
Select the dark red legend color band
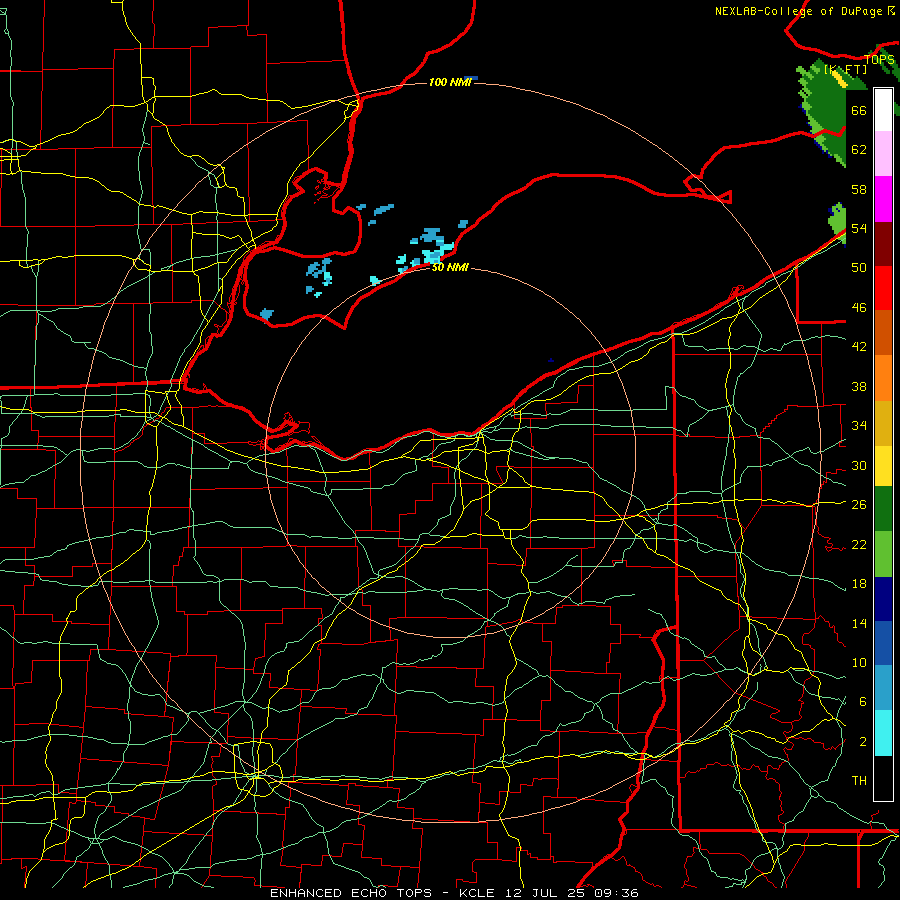[x=883, y=244]
